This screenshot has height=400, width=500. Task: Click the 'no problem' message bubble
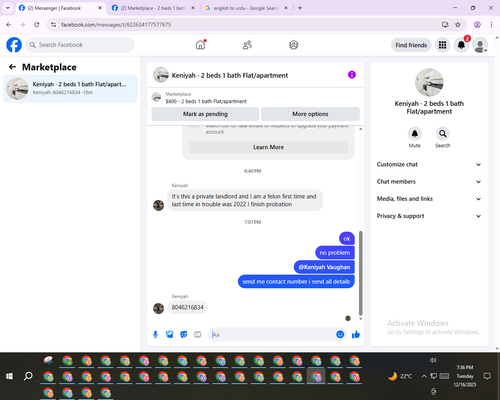(335, 253)
